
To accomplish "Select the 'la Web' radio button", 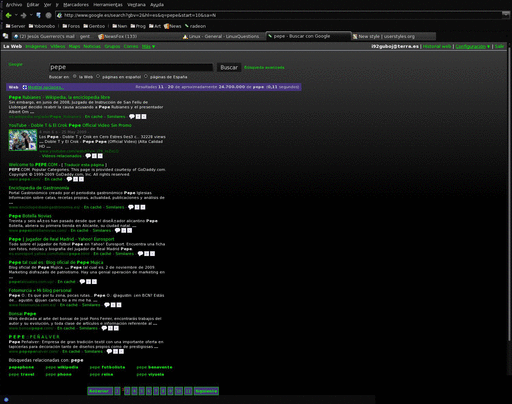I will (75, 76).
